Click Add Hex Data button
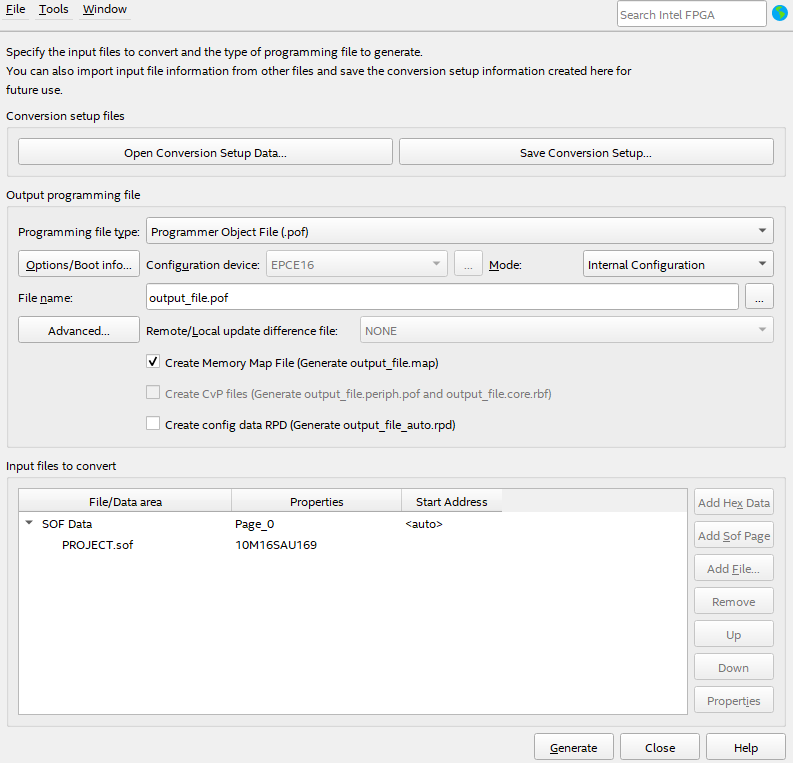The width and height of the screenshot is (793, 763). point(734,502)
